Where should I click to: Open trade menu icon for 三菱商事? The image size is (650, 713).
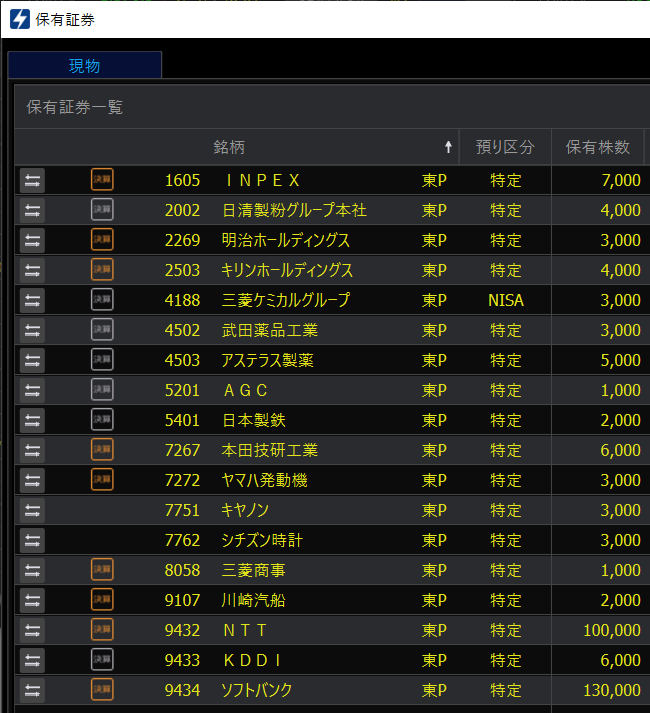pos(32,571)
